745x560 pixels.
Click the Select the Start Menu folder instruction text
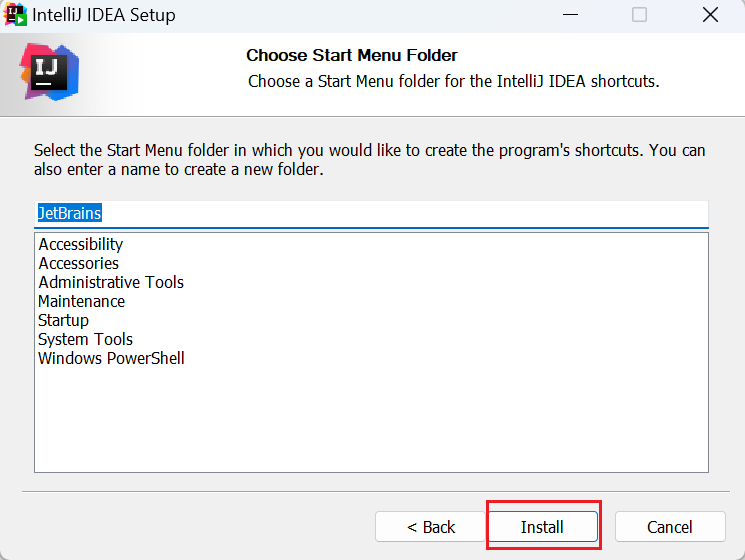(369, 160)
